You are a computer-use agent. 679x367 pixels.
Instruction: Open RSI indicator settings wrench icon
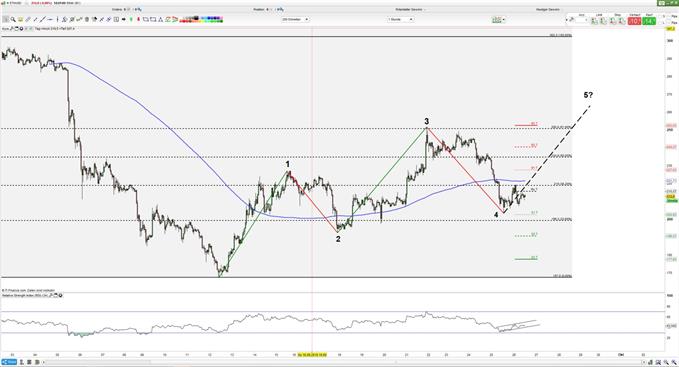pyautogui.click(x=51, y=295)
